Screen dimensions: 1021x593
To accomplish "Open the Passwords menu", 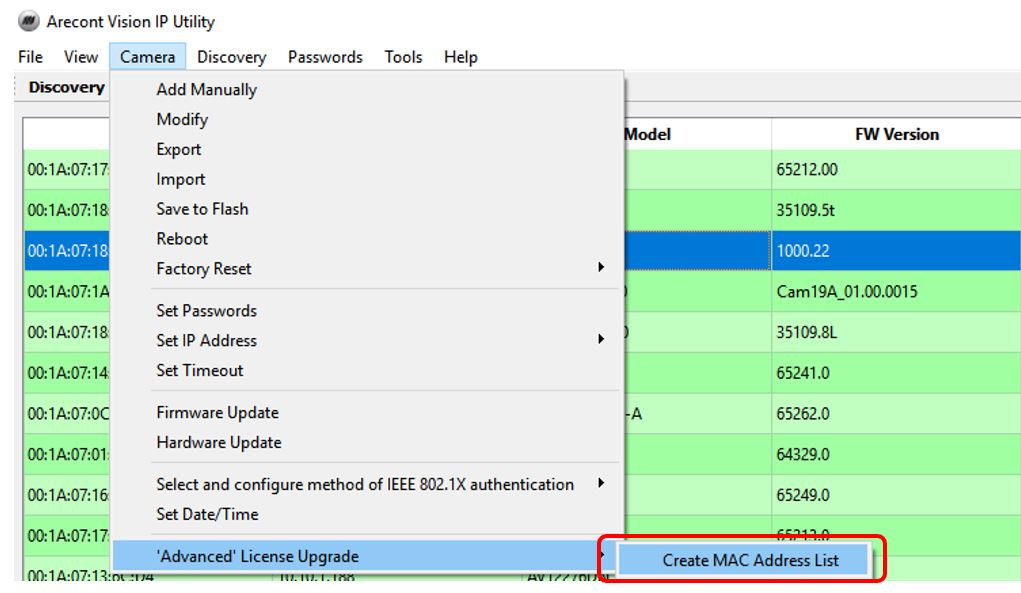I will click(325, 57).
